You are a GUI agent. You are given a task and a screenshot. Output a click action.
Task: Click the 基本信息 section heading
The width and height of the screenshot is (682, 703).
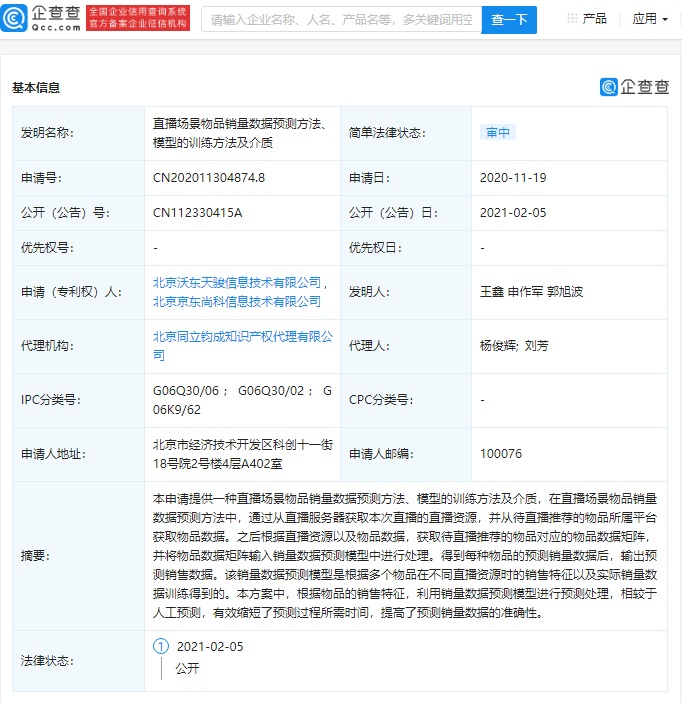click(36, 87)
